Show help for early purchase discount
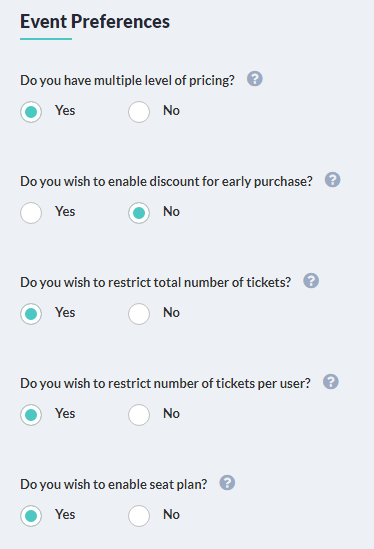This screenshot has height=549, width=374. (x=332, y=180)
